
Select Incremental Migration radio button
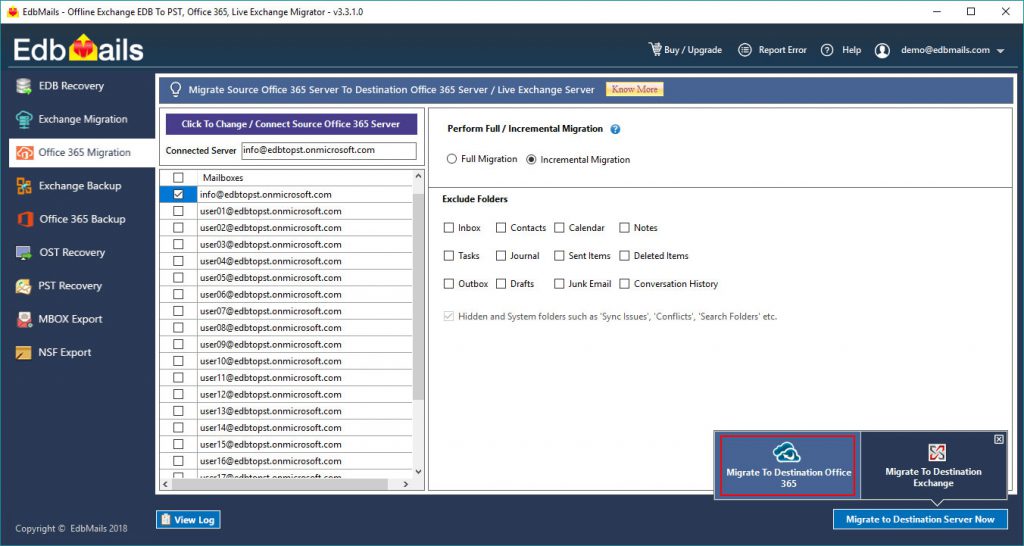[531, 159]
